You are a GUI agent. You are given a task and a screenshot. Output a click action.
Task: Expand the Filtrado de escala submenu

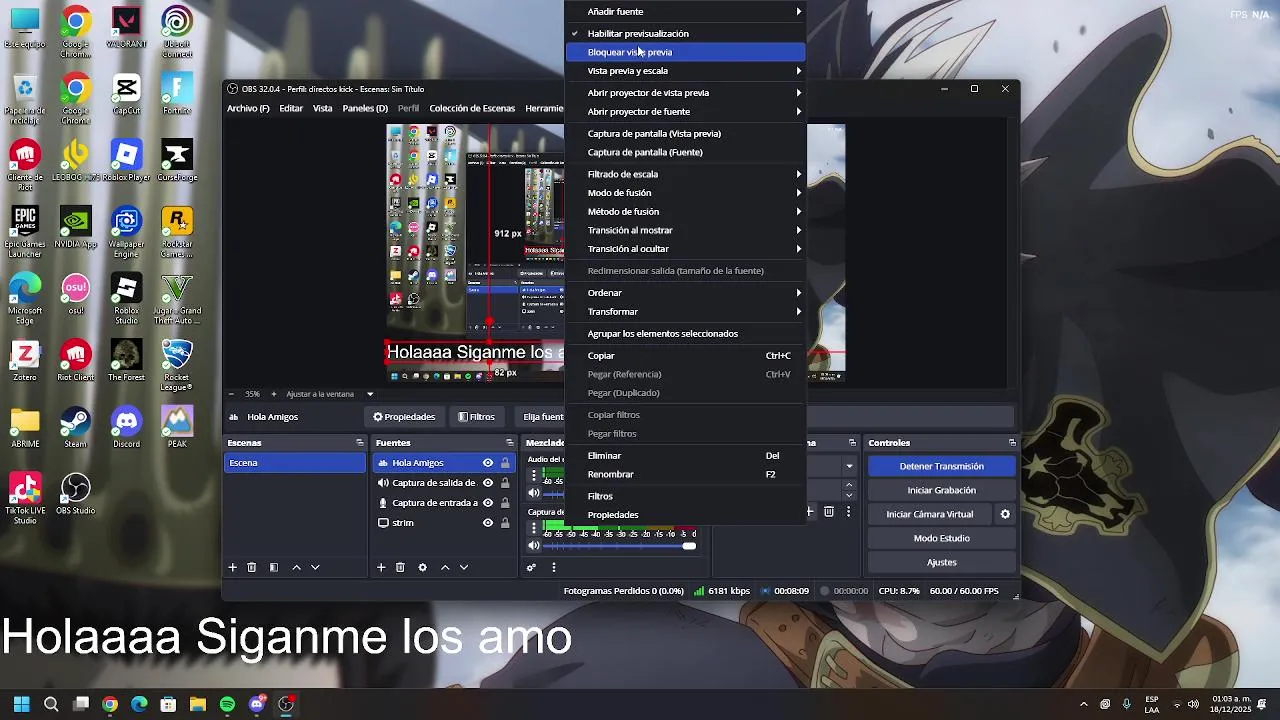pos(686,174)
